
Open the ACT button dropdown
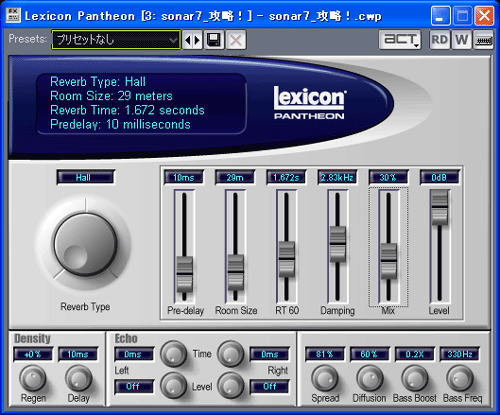tap(400, 40)
